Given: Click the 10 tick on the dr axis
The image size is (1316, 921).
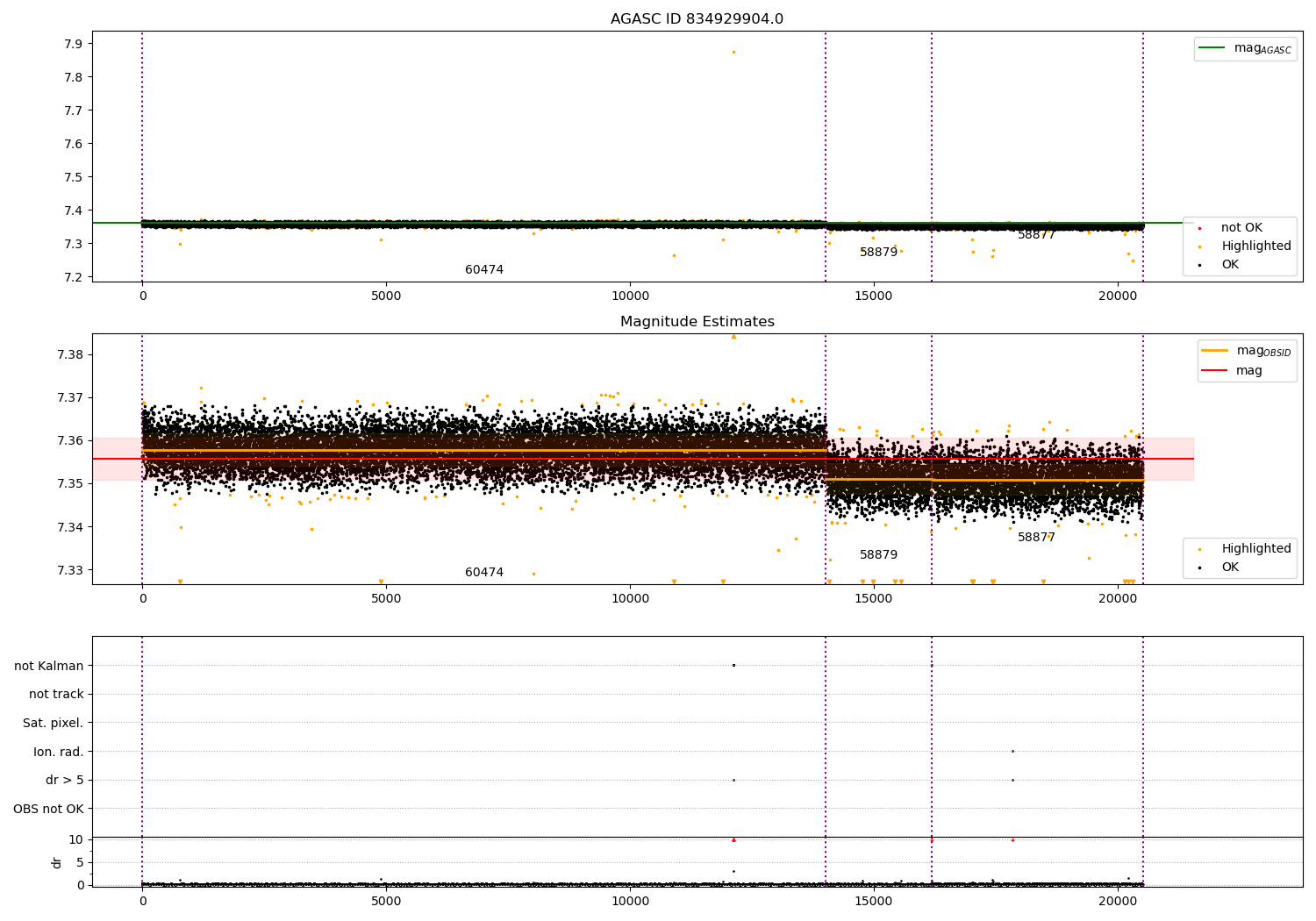Looking at the screenshot, I should (76, 839).
